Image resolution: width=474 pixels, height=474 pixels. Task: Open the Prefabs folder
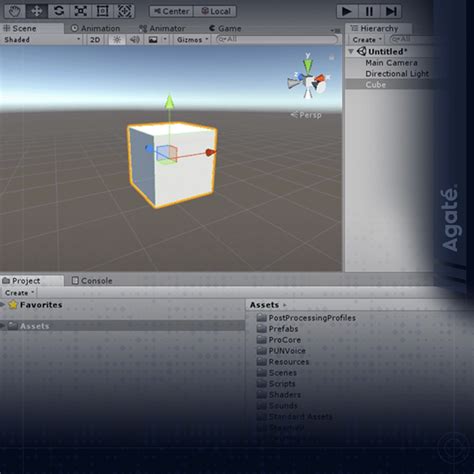pyautogui.click(x=277, y=329)
